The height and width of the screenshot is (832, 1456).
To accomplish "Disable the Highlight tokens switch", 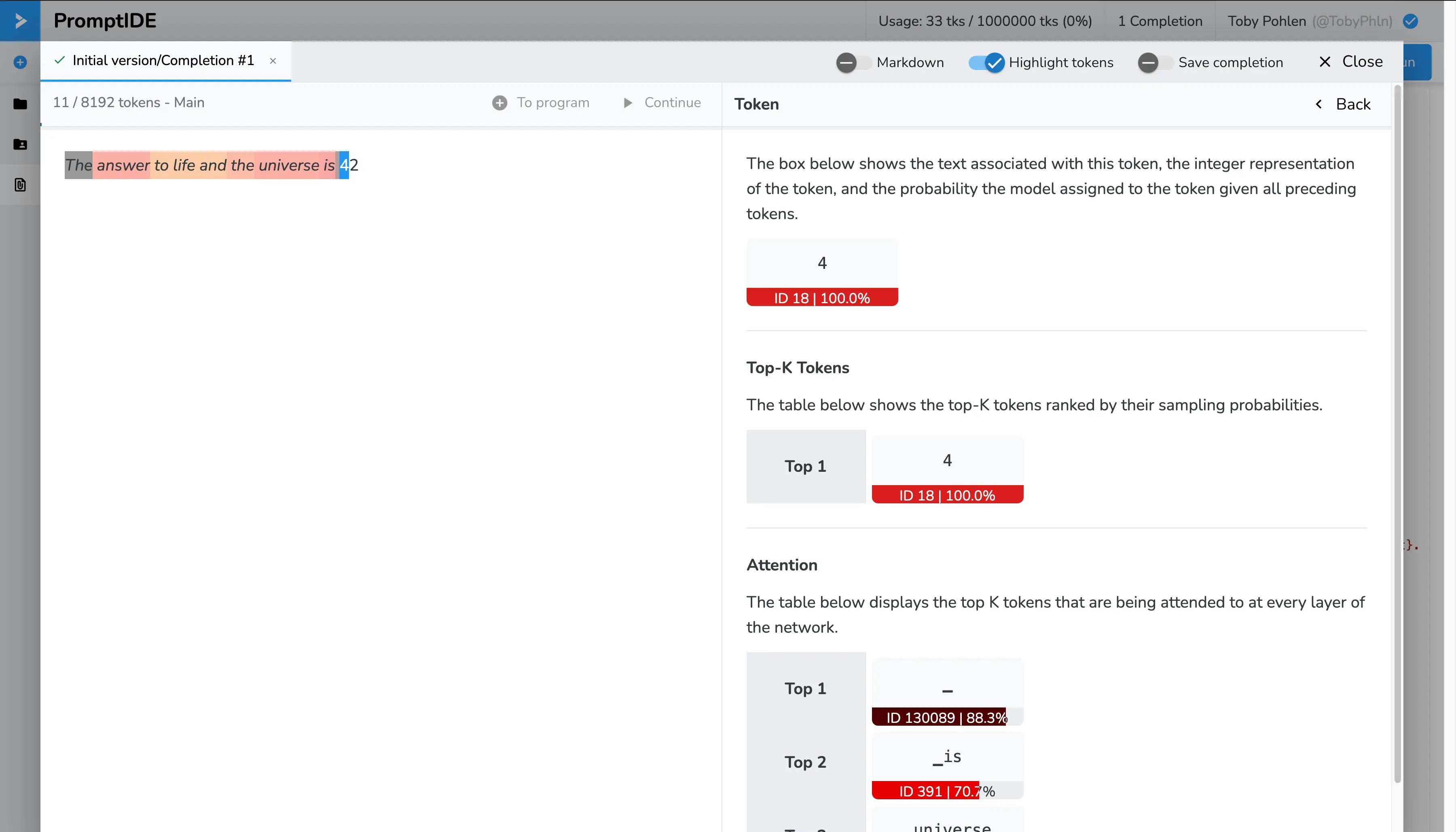I will coord(987,62).
